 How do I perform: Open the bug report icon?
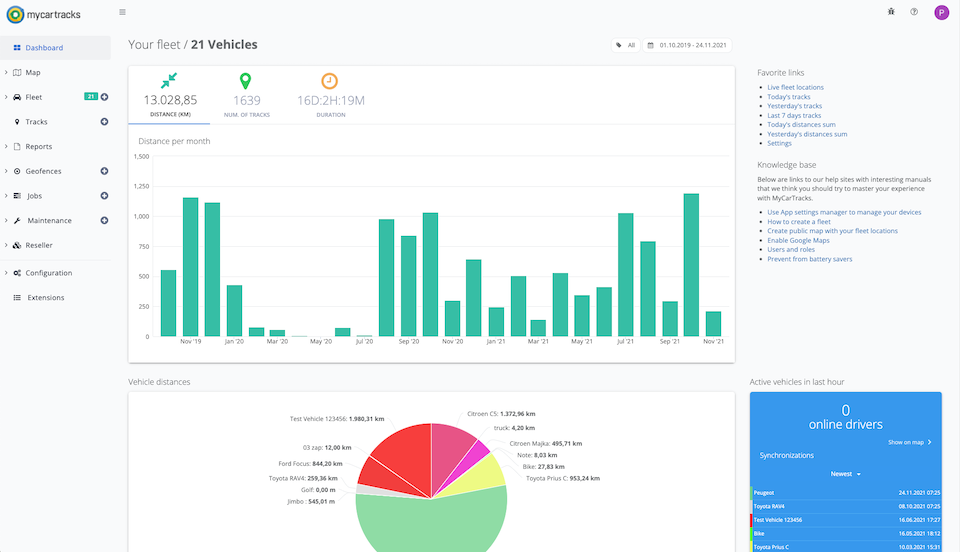coord(891,12)
